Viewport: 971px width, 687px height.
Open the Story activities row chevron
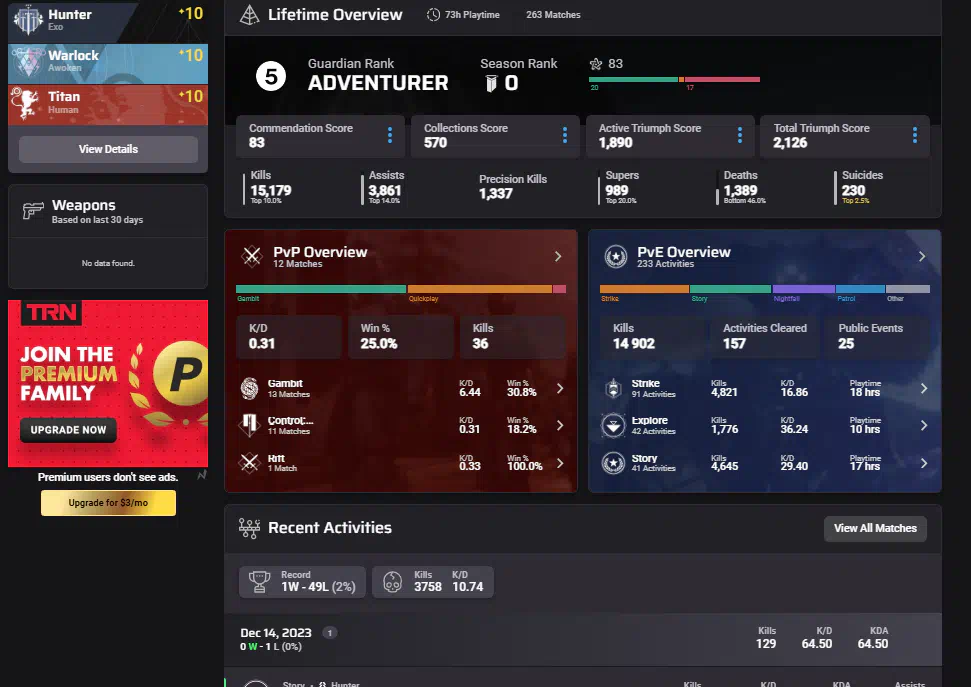coord(923,463)
